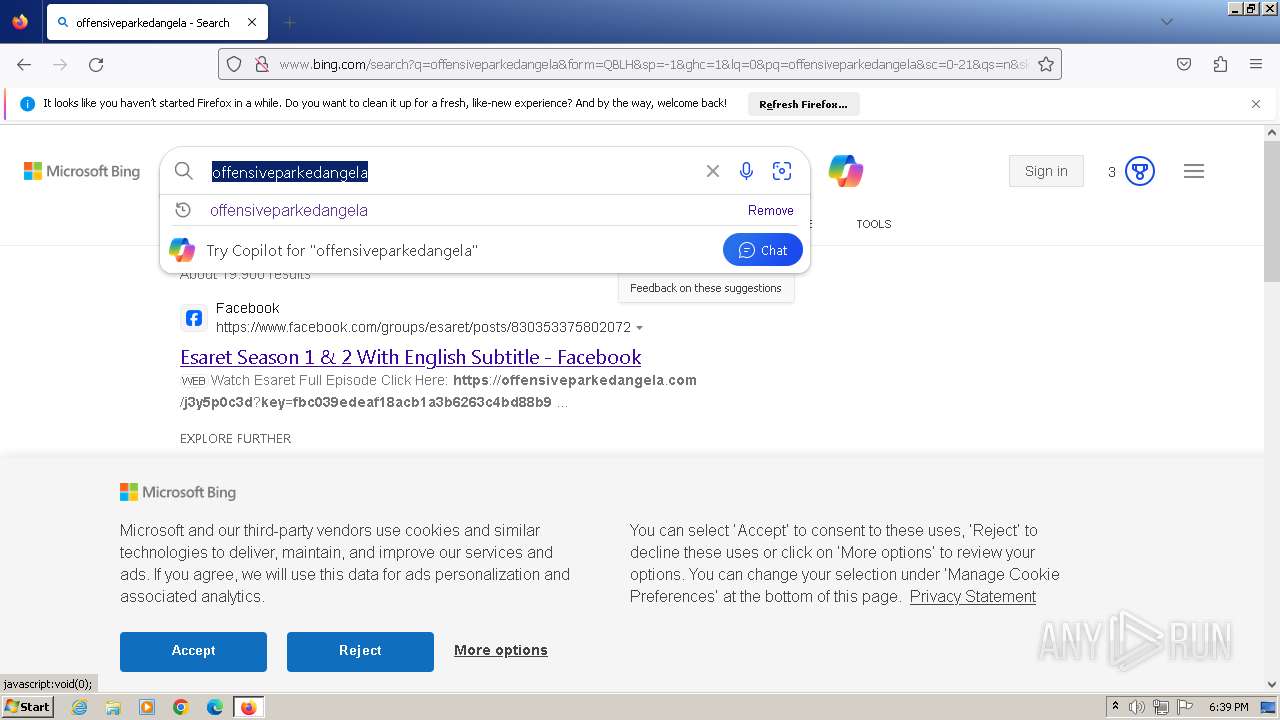Switch to Firefox taskbar button
1280x720 pixels.
248,707
